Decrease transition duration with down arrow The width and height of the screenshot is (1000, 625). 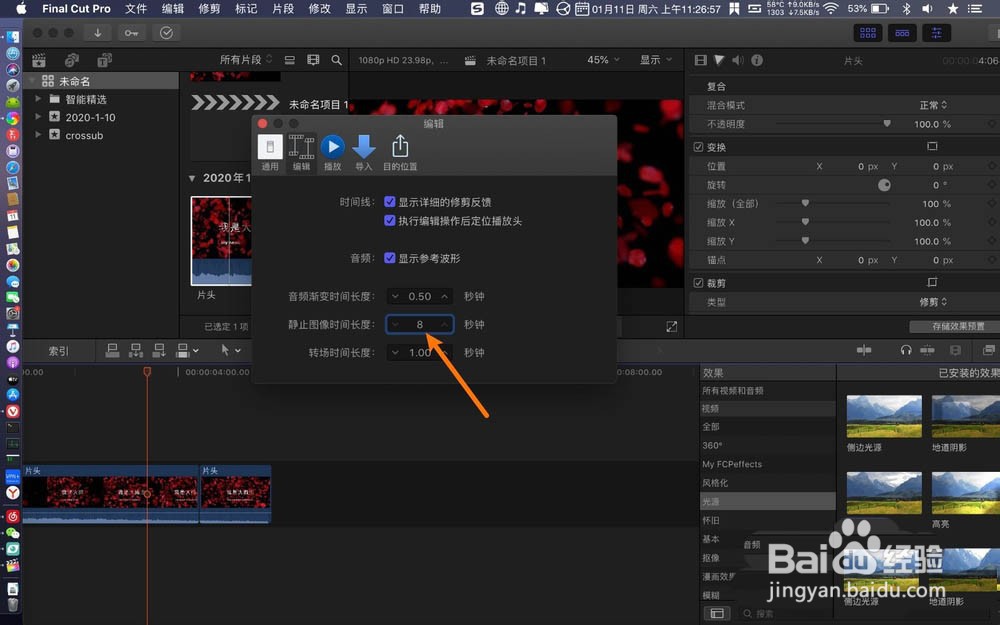pos(395,352)
